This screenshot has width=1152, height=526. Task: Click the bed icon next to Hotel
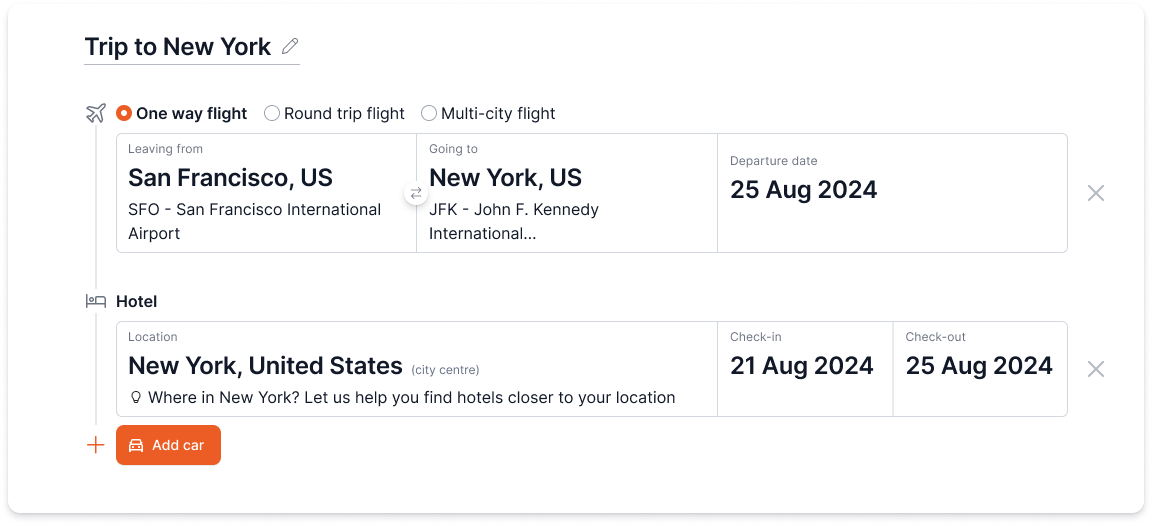[96, 301]
